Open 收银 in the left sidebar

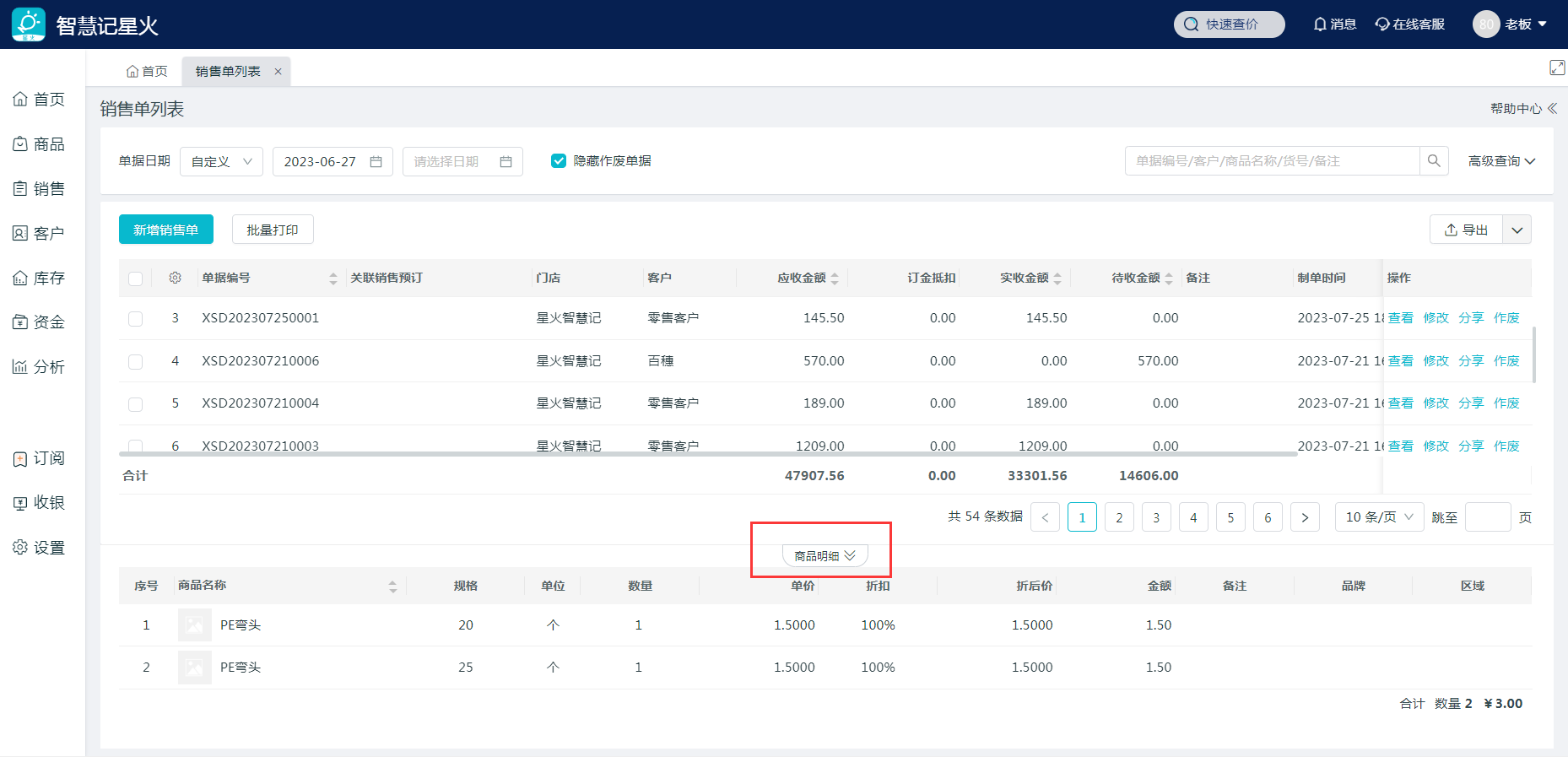coord(39,503)
